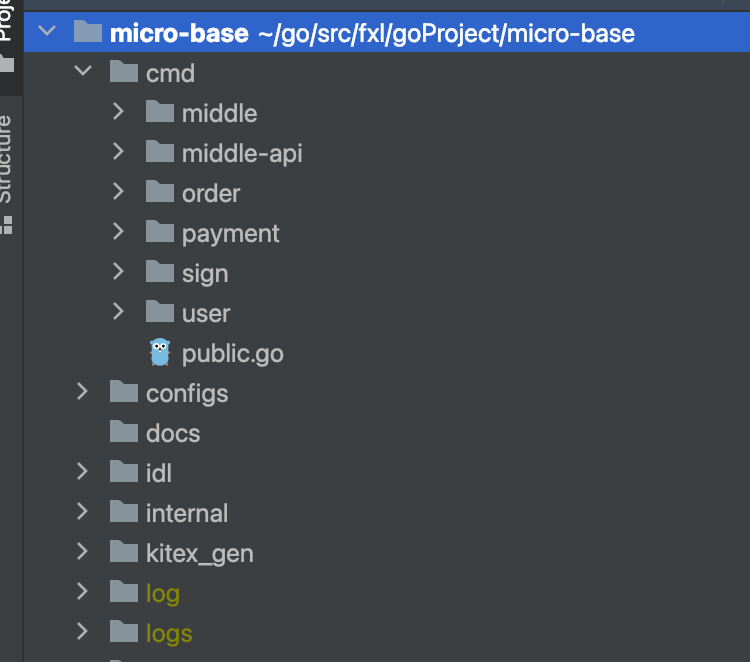Expand the sign folder chevron

coord(118,272)
